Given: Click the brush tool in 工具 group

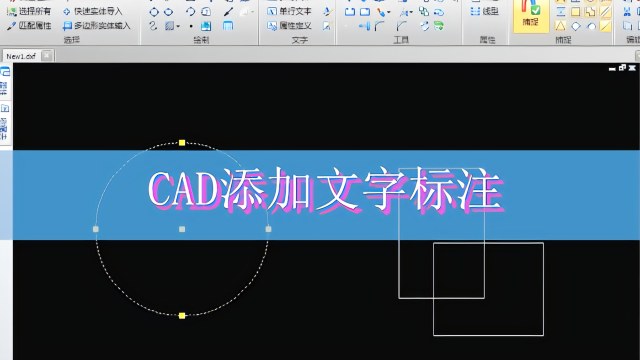Looking at the screenshot, I should pos(381,12).
